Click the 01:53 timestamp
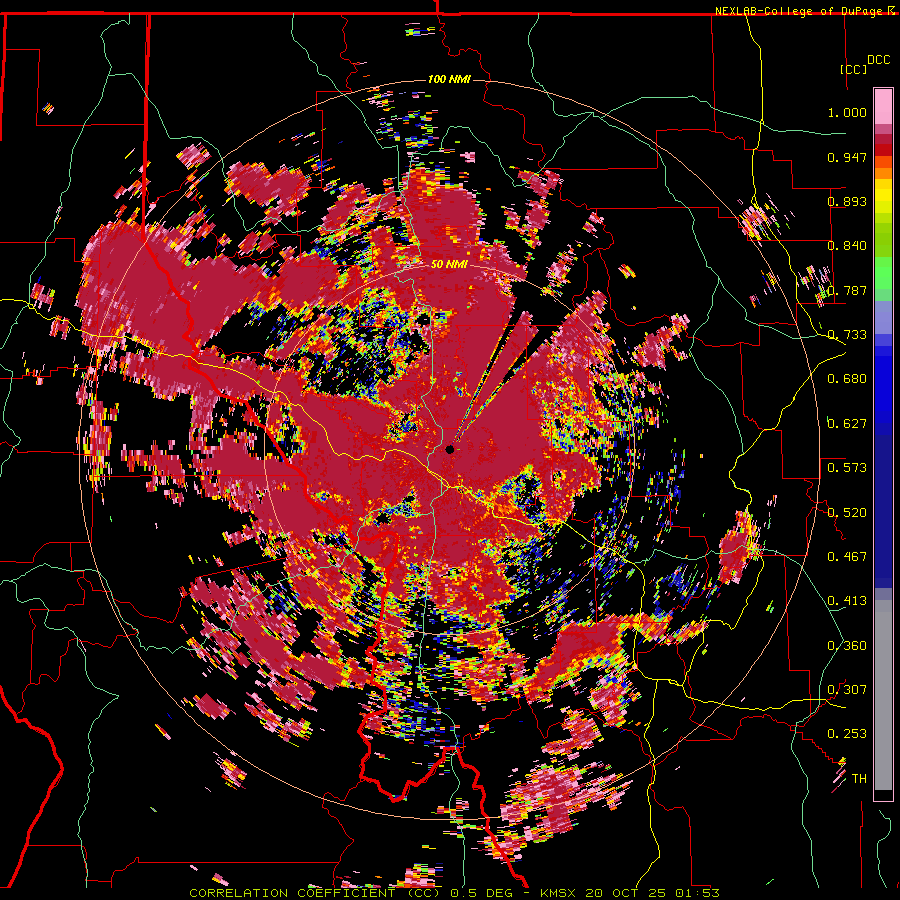Viewport: 900px width, 900px height. pyautogui.click(x=697, y=893)
